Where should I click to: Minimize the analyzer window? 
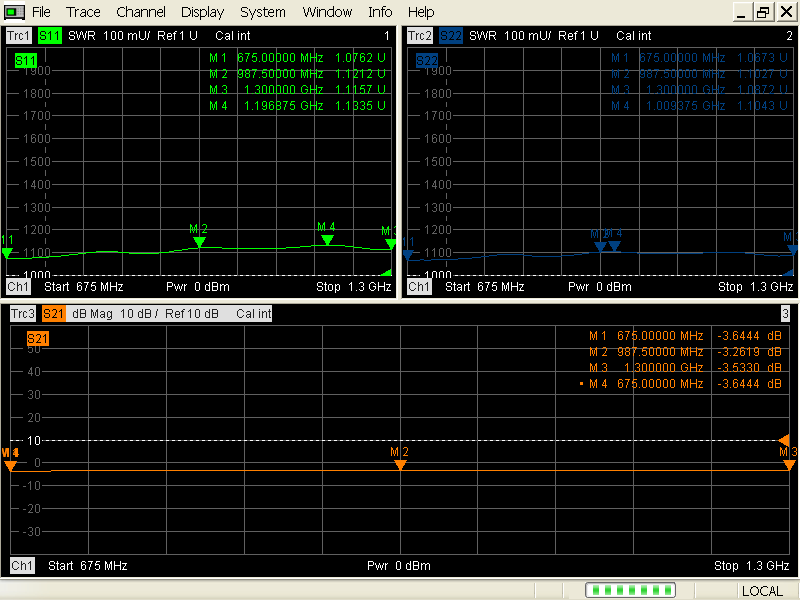click(x=742, y=12)
